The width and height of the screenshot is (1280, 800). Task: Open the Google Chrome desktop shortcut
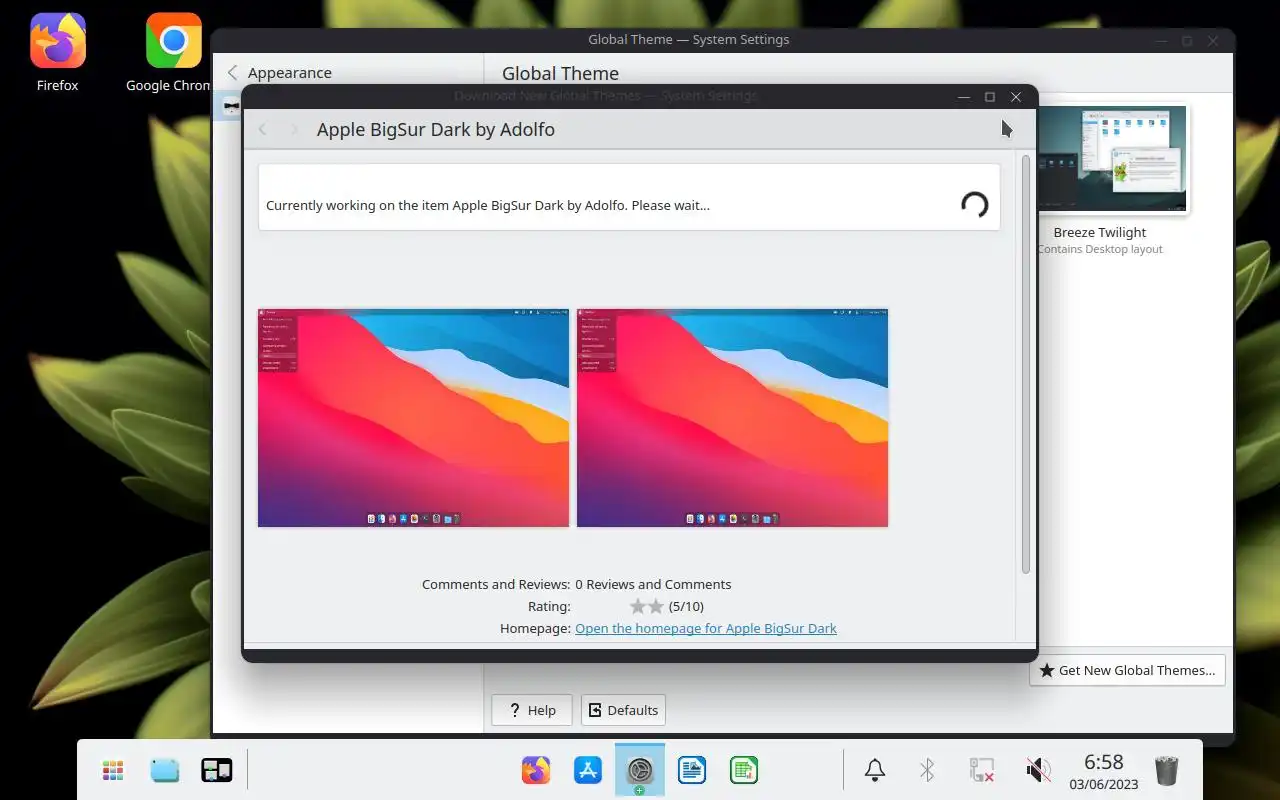(168, 52)
